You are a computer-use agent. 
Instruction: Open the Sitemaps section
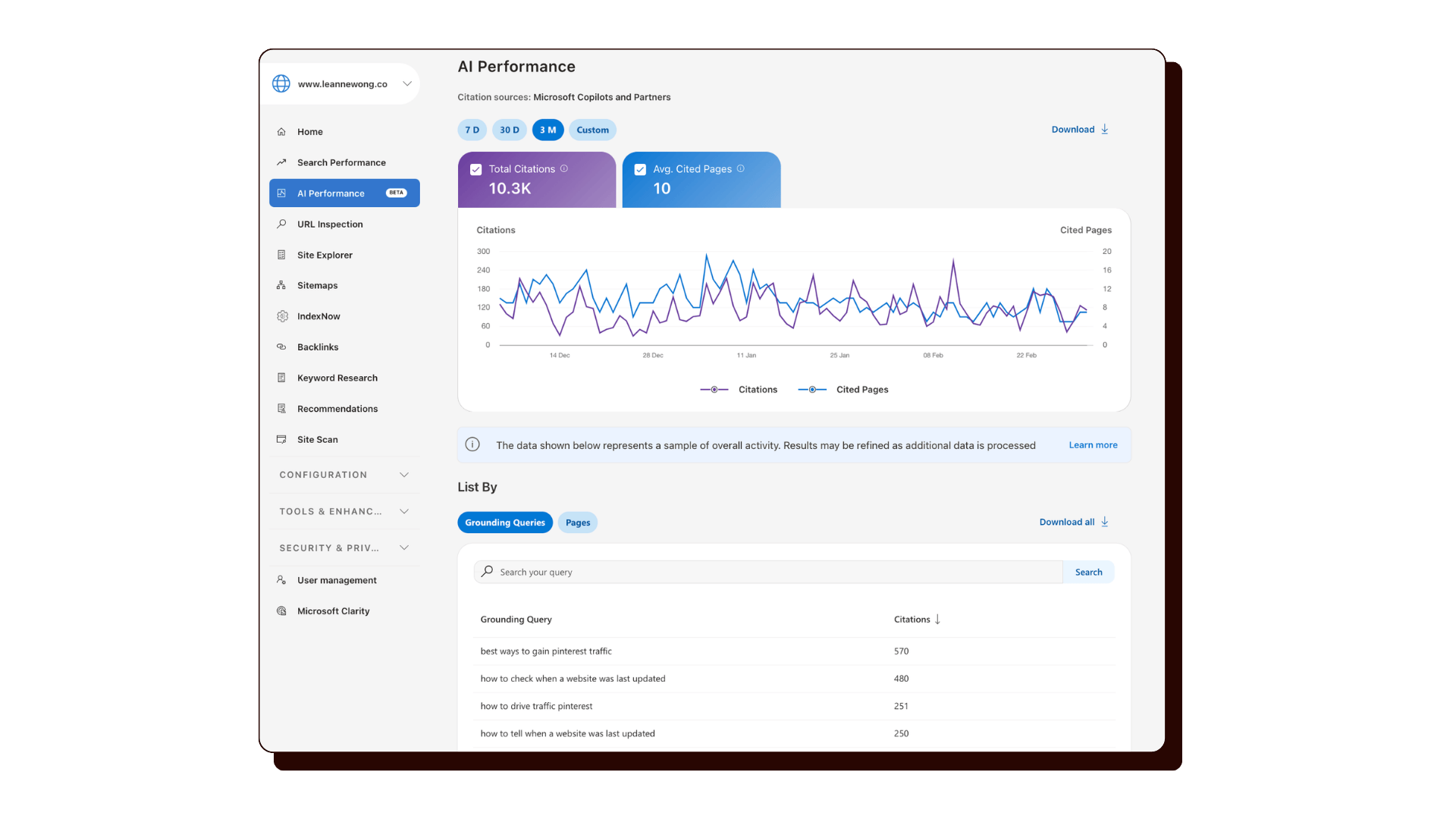317,285
